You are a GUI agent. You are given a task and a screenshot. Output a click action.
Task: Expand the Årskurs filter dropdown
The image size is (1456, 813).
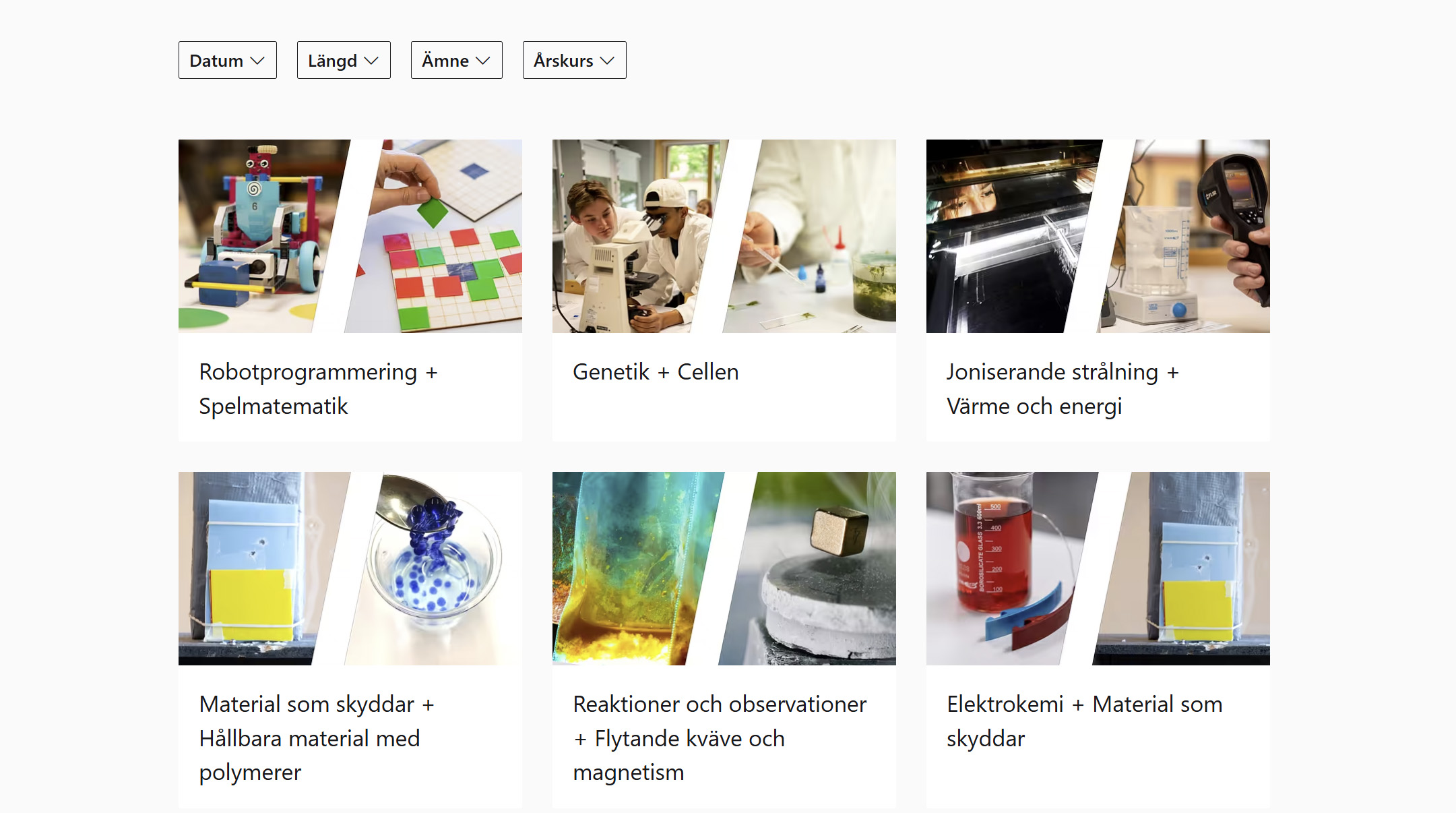click(x=574, y=60)
